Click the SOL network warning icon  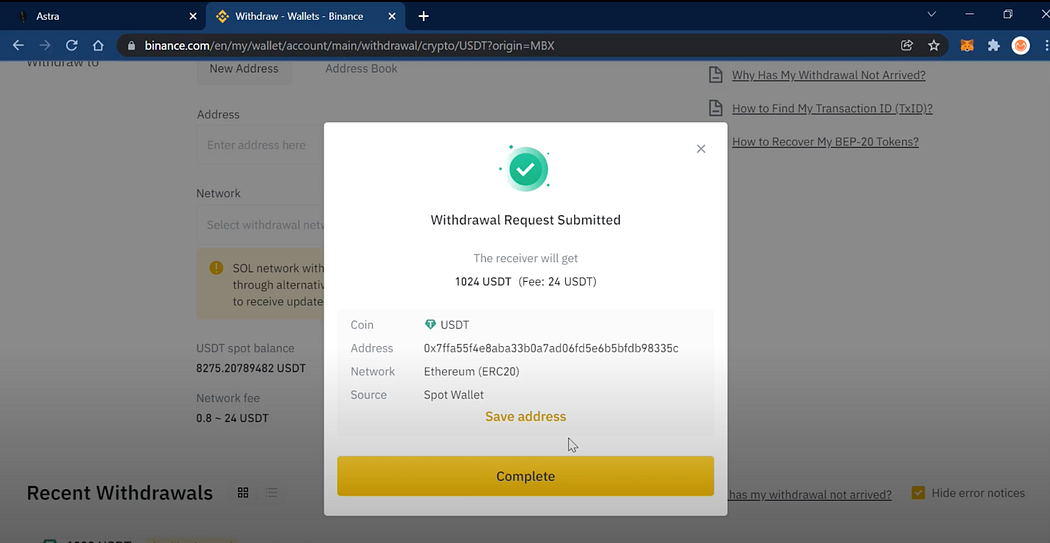[x=216, y=268]
